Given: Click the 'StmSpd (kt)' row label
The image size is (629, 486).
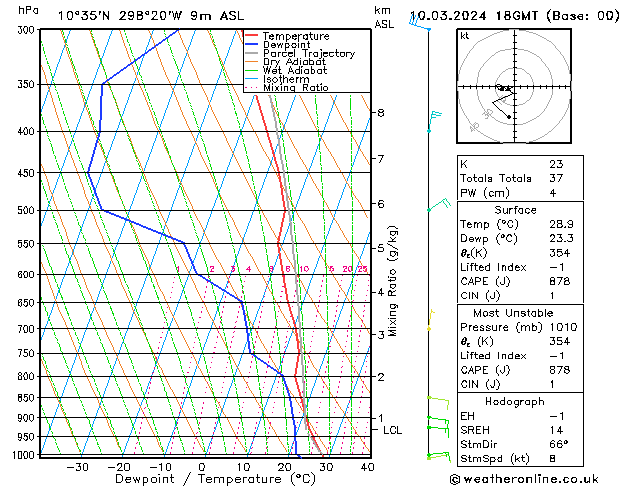Looking at the screenshot, I should (x=495, y=458).
